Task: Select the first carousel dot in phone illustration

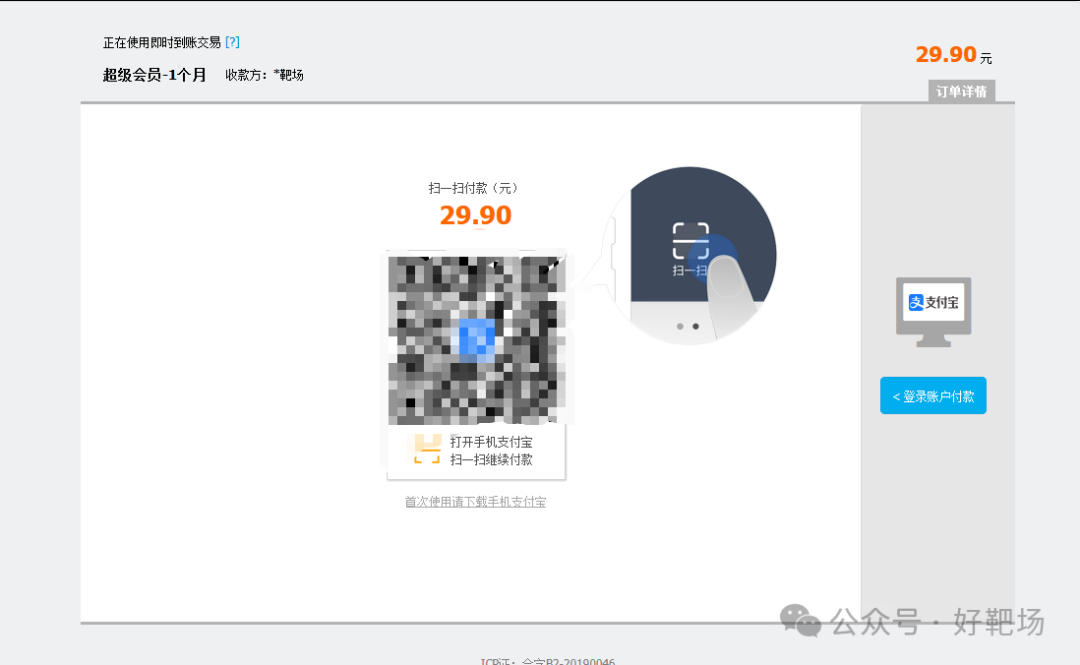Action: coord(680,326)
